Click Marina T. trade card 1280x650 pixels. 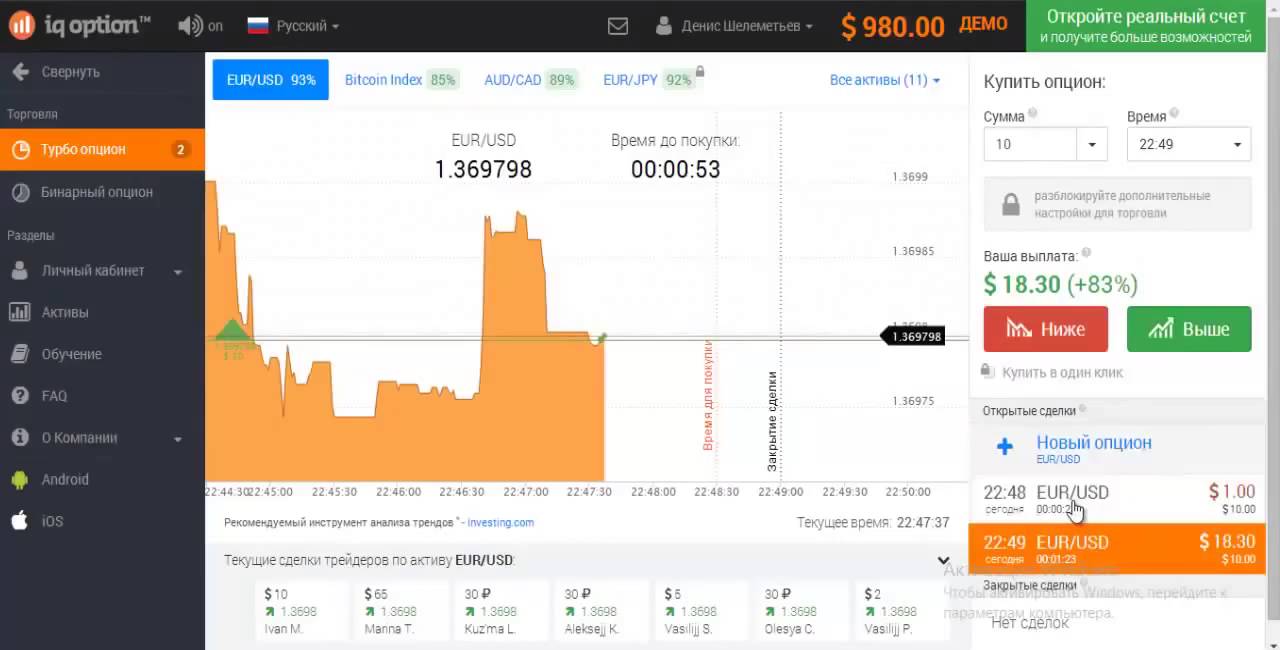(x=402, y=611)
